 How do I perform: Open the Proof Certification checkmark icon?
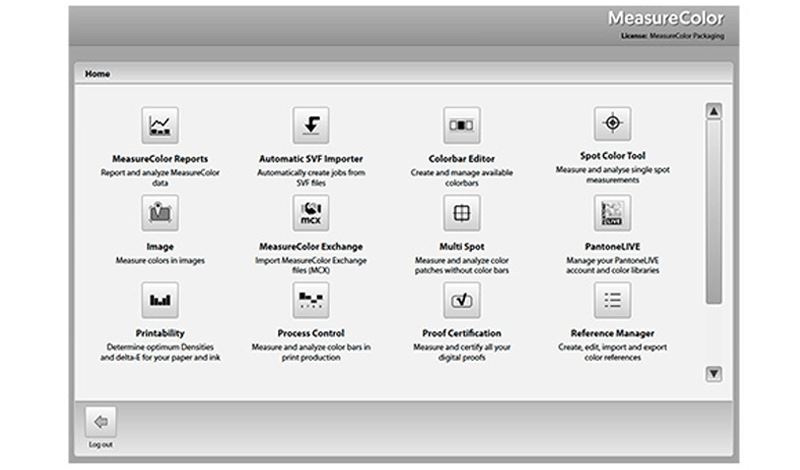click(x=462, y=300)
